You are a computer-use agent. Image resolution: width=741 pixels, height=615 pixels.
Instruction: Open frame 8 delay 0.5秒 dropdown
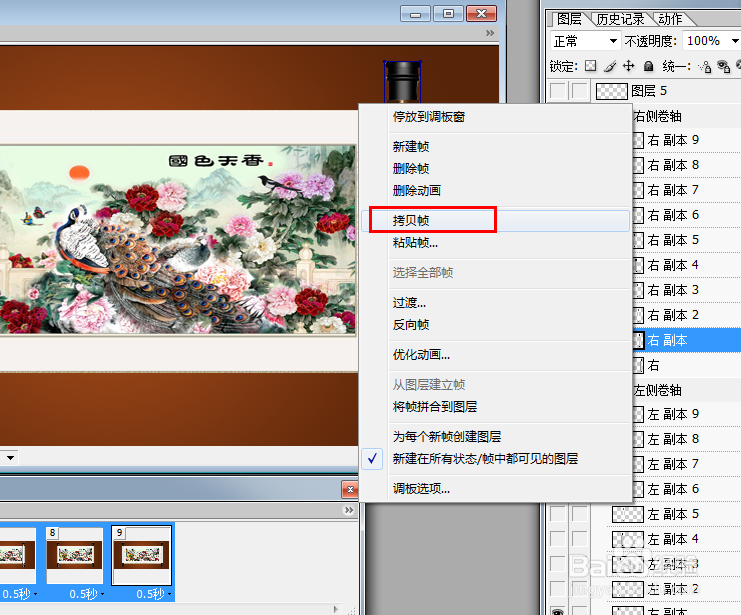click(102, 594)
